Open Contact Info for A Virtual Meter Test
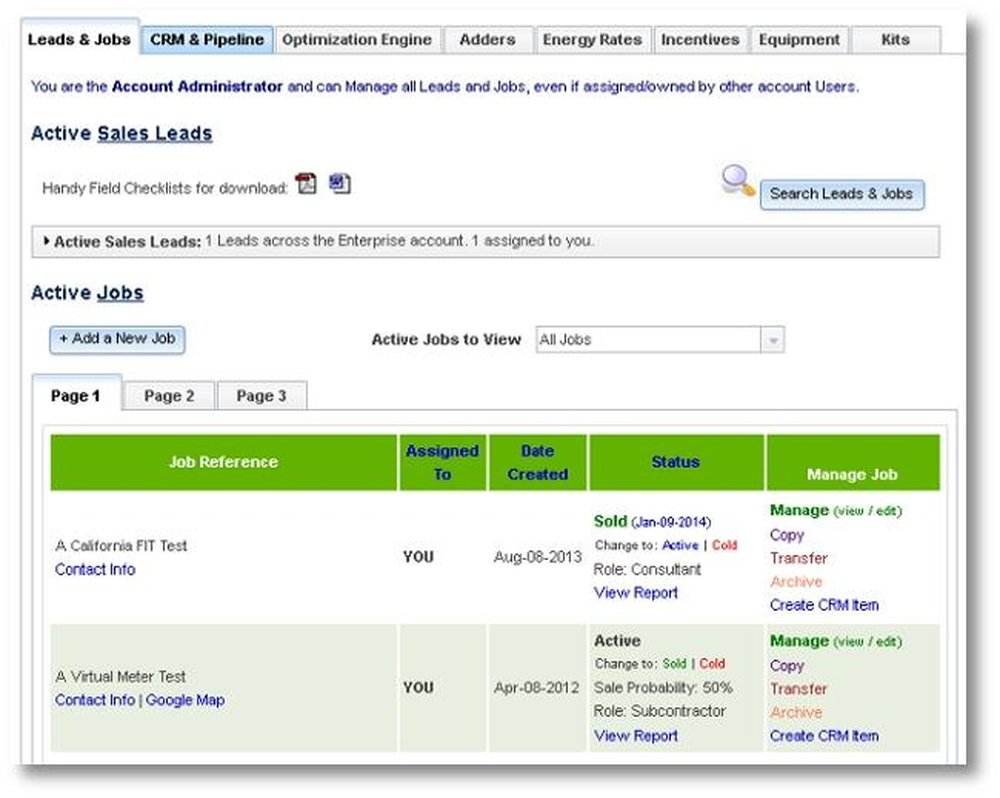1000x798 pixels. click(x=95, y=700)
